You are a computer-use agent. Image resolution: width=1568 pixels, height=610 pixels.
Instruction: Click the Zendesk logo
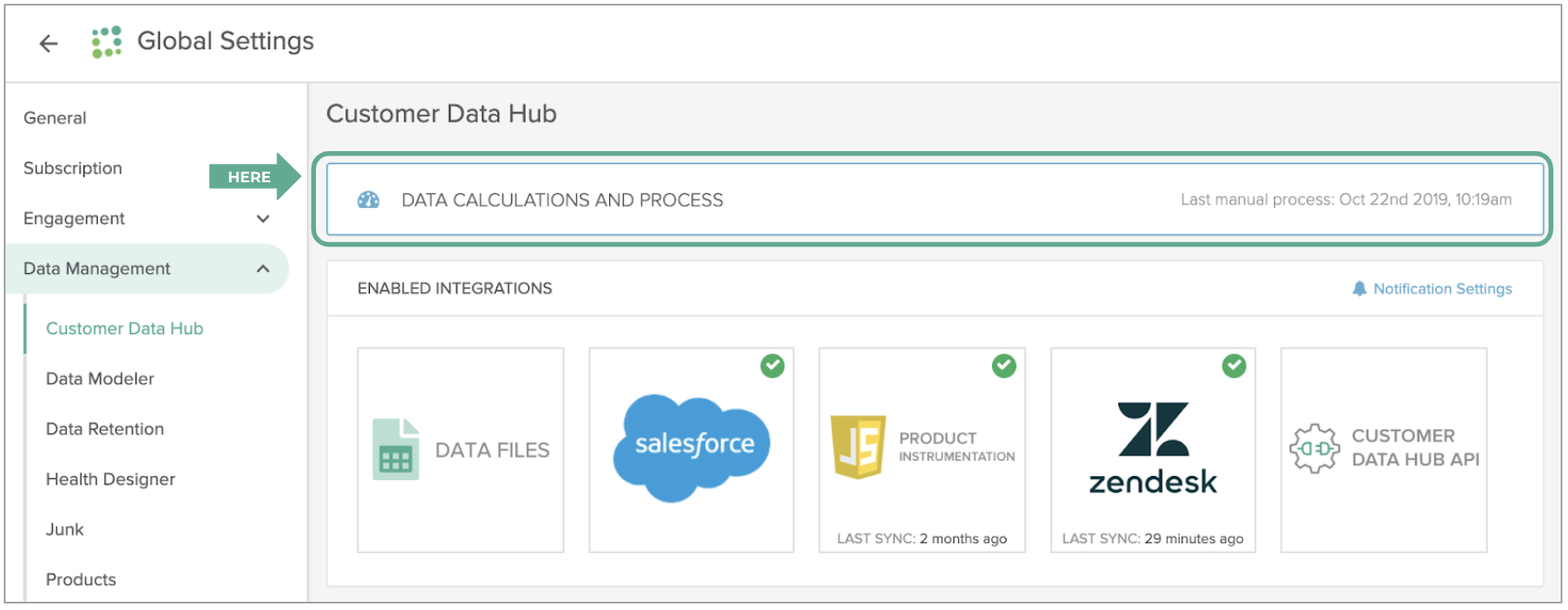click(x=1153, y=448)
